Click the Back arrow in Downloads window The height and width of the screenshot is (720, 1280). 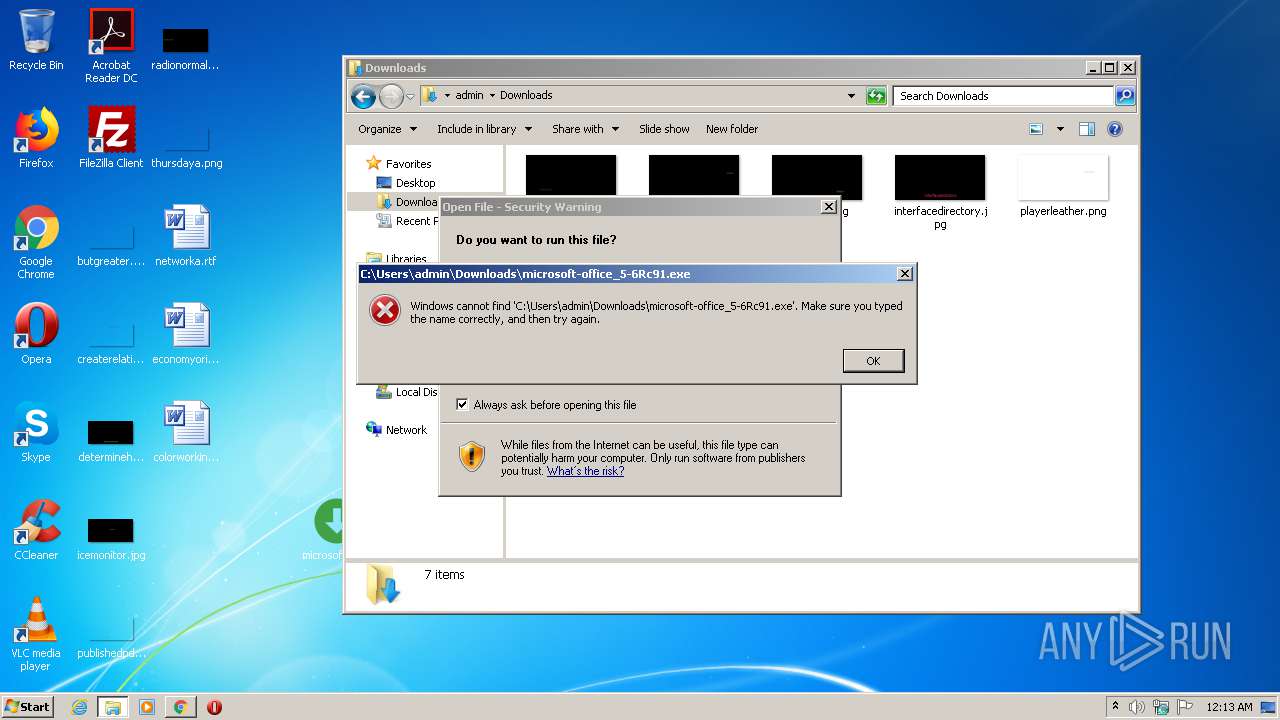click(363, 96)
